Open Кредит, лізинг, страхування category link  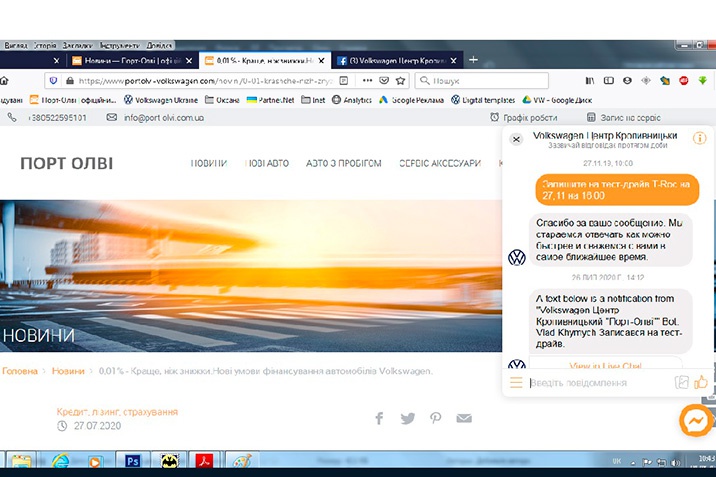[117, 412]
